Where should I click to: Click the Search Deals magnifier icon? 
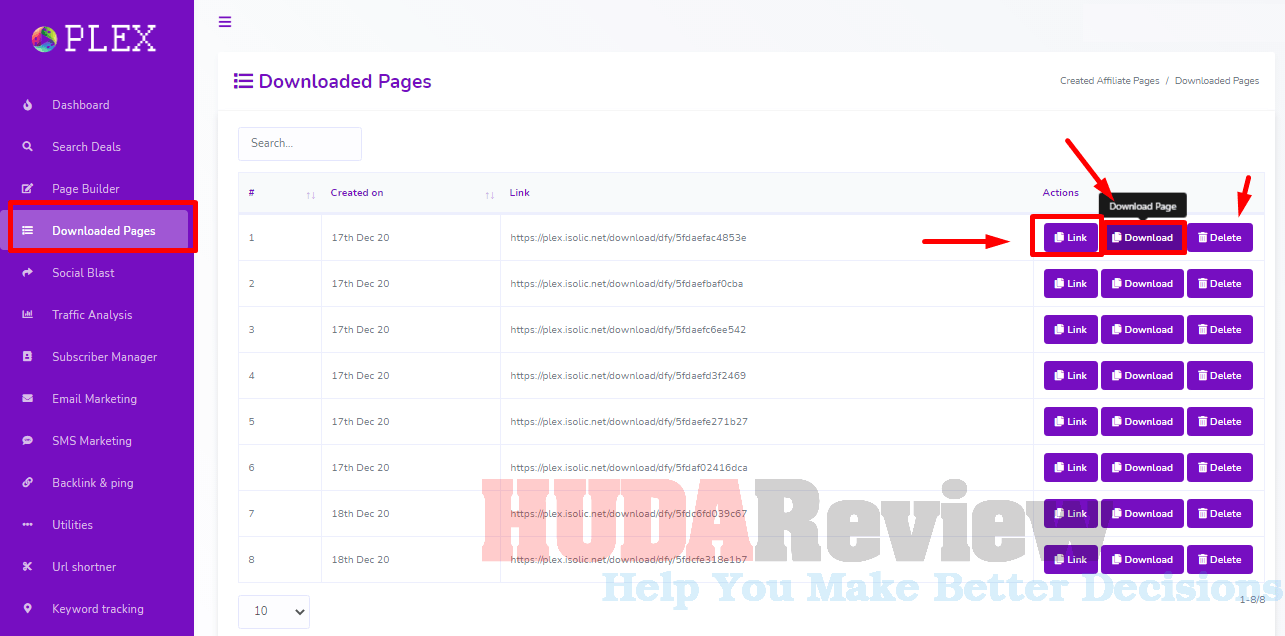pos(28,147)
